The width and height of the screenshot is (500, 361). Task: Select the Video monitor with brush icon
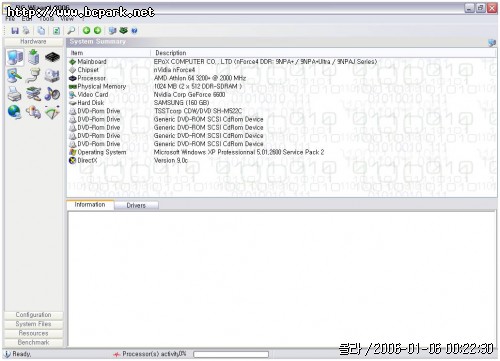click(x=14, y=76)
